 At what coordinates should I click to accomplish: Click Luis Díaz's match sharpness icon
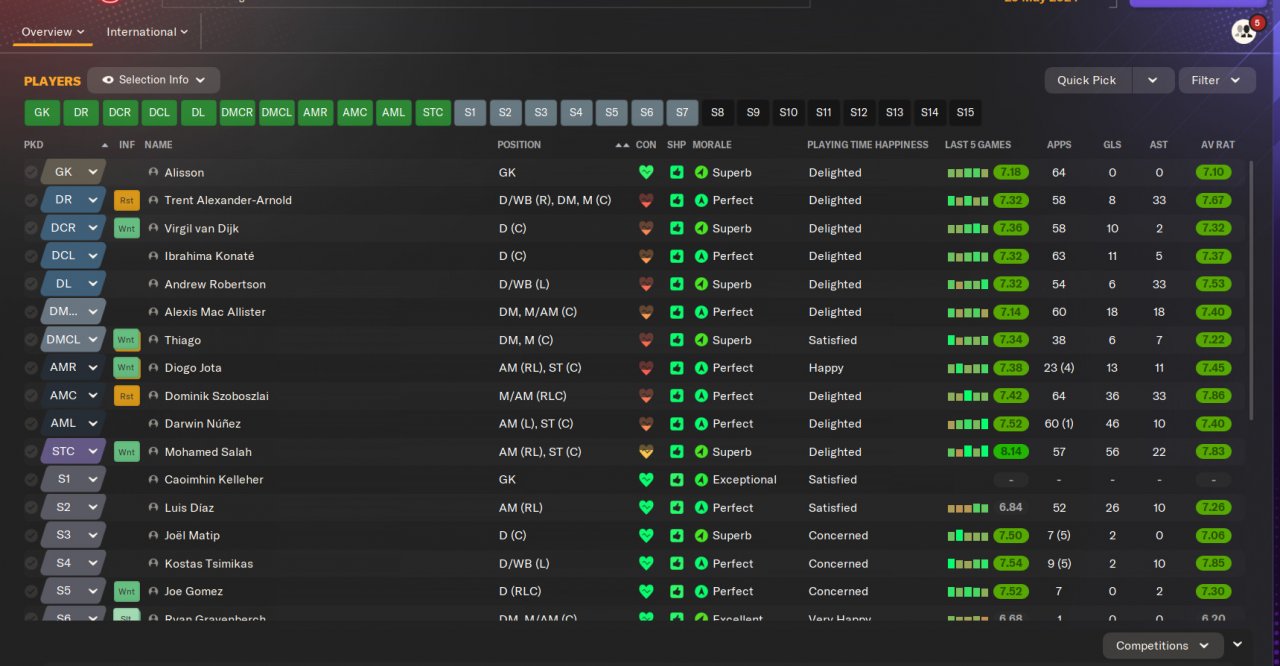pos(677,508)
